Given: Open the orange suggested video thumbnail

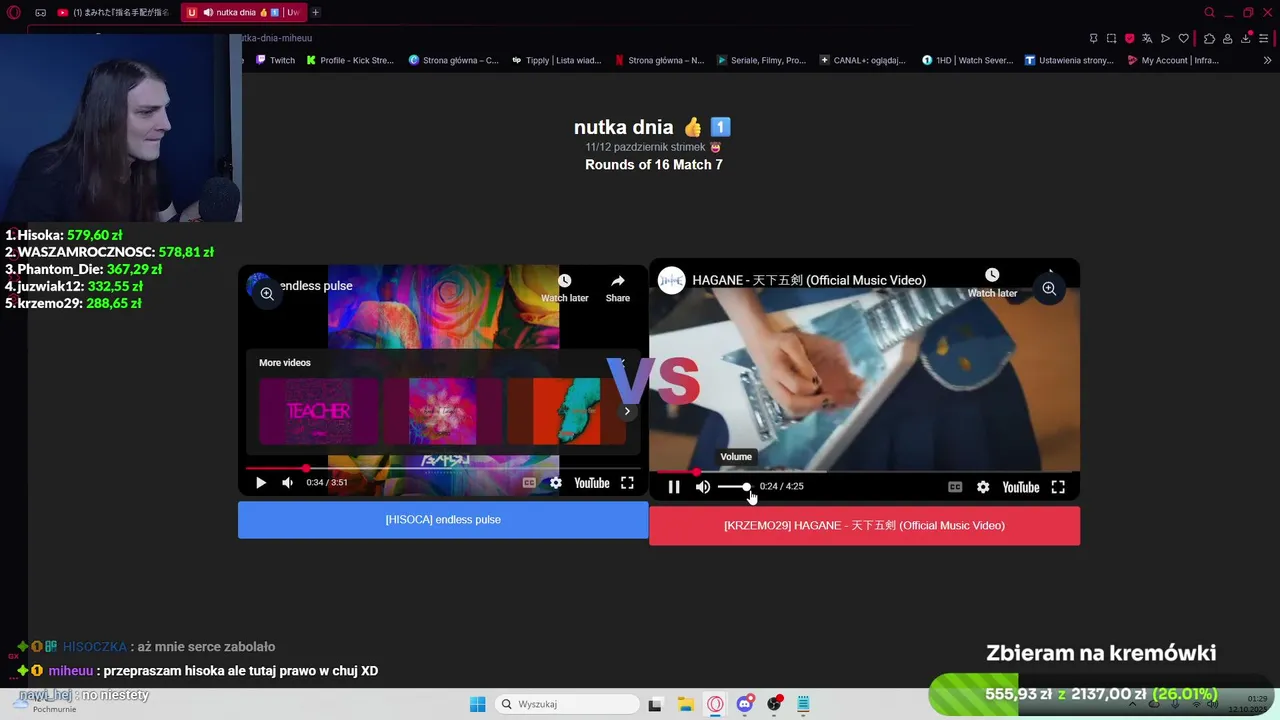Looking at the screenshot, I should click(566, 411).
